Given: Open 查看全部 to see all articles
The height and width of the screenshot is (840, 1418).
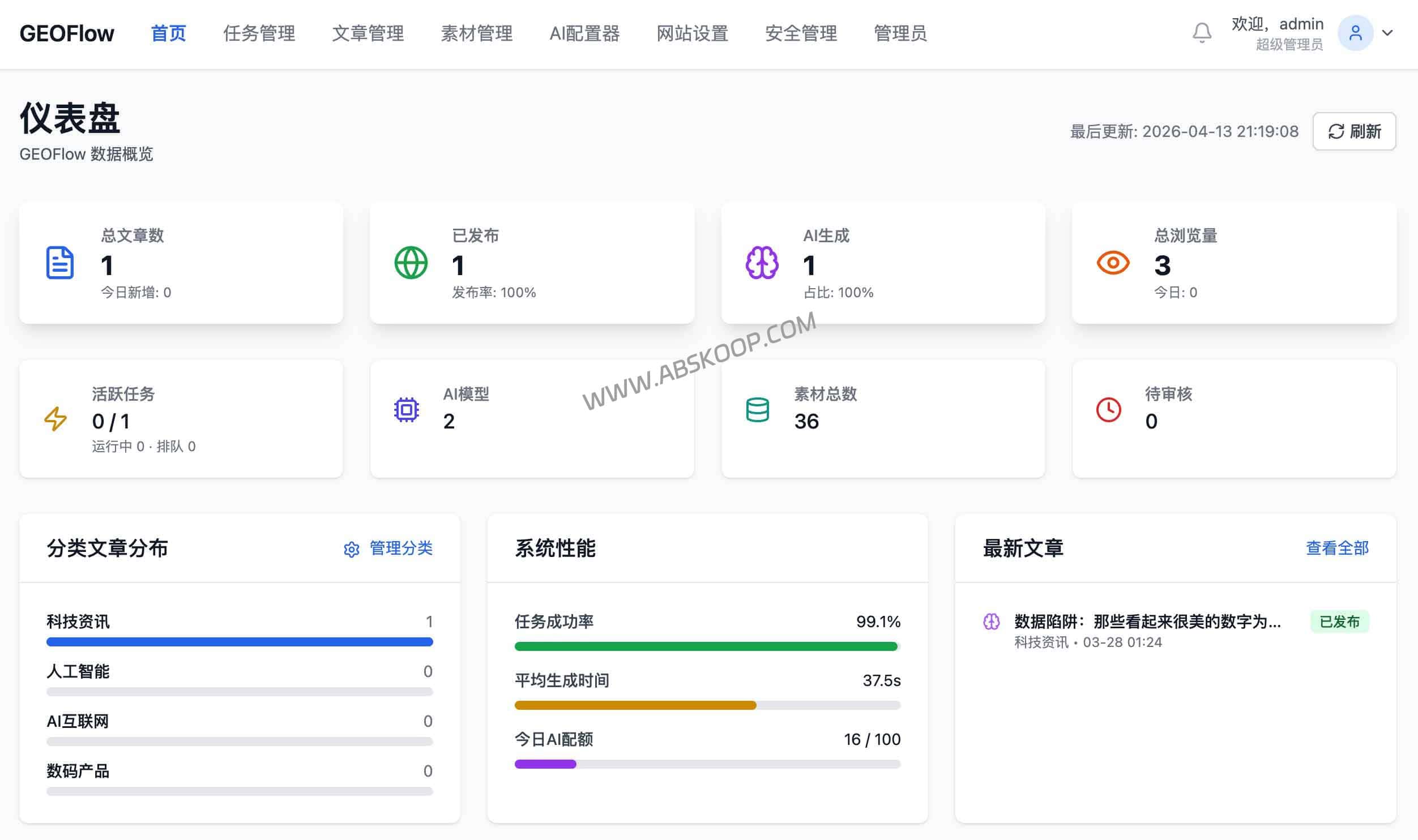Looking at the screenshot, I should [1338, 548].
